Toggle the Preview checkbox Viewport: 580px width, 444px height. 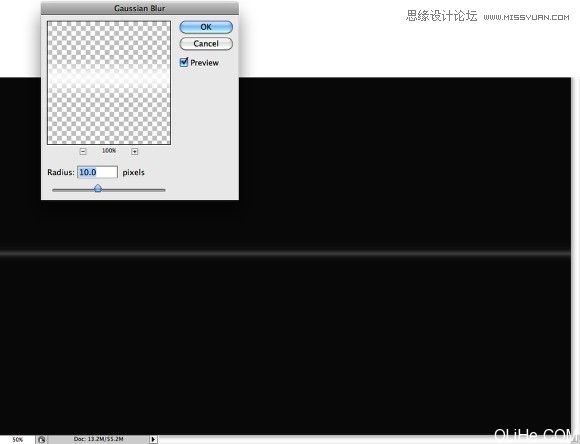click(184, 62)
